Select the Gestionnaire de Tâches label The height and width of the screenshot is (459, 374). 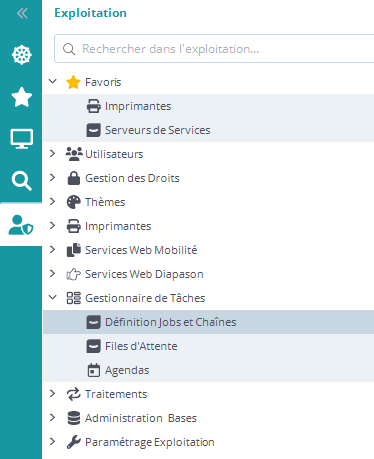click(x=145, y=298)
